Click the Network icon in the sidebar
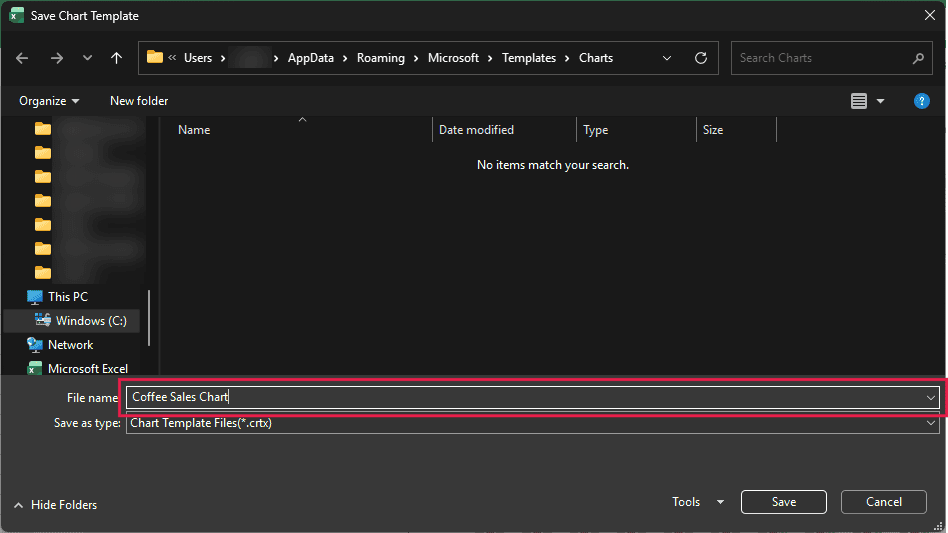 [35, 345]
